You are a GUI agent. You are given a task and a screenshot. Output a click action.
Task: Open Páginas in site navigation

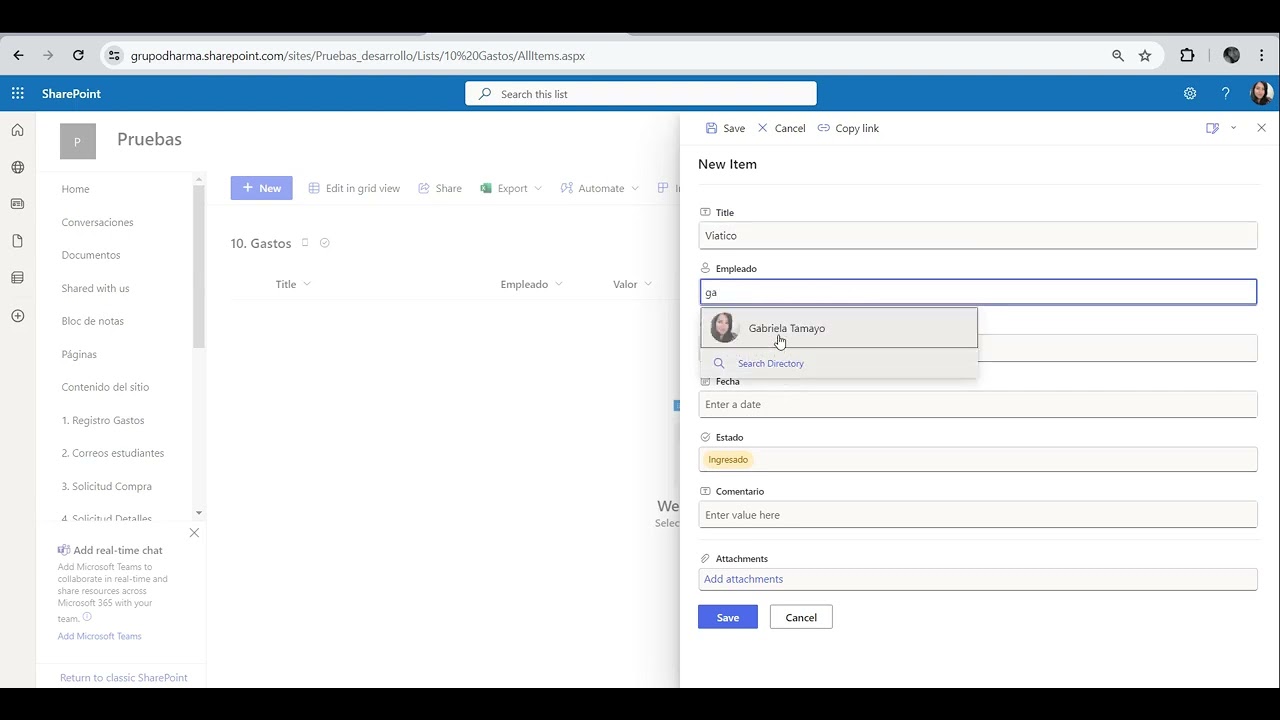click(79, 354)
